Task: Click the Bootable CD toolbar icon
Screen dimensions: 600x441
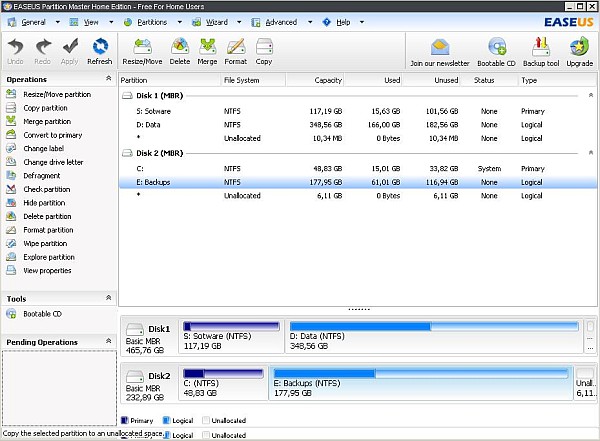Action: tap(497, 52)
